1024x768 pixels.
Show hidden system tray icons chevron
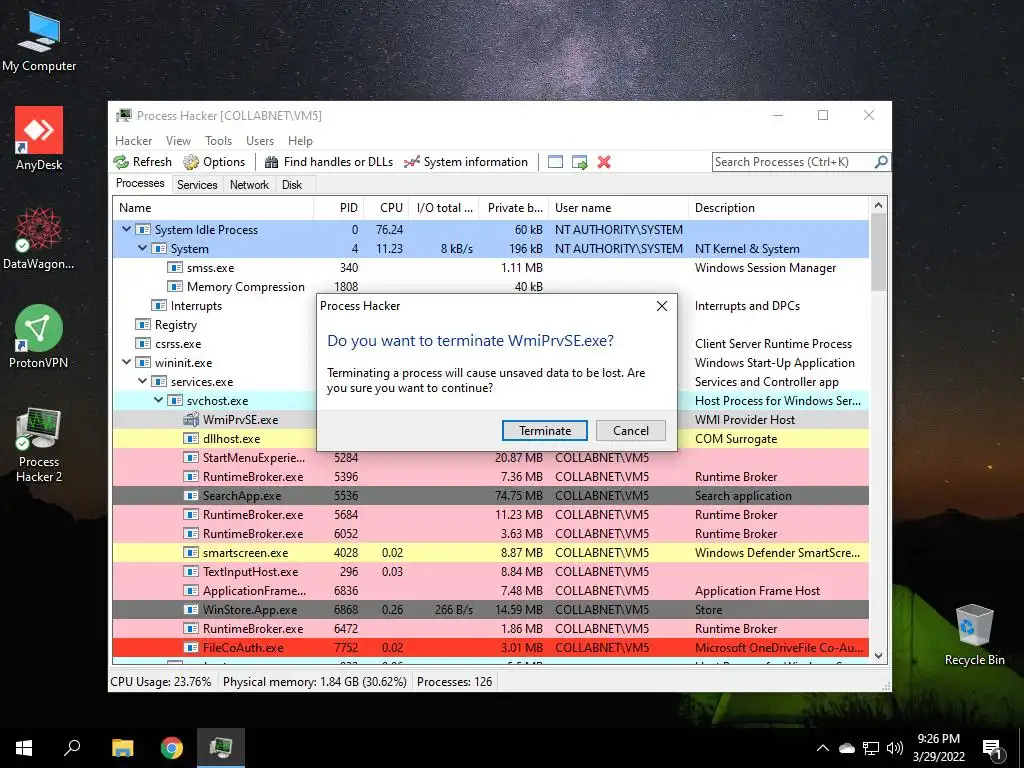click(x=823, y=748)
